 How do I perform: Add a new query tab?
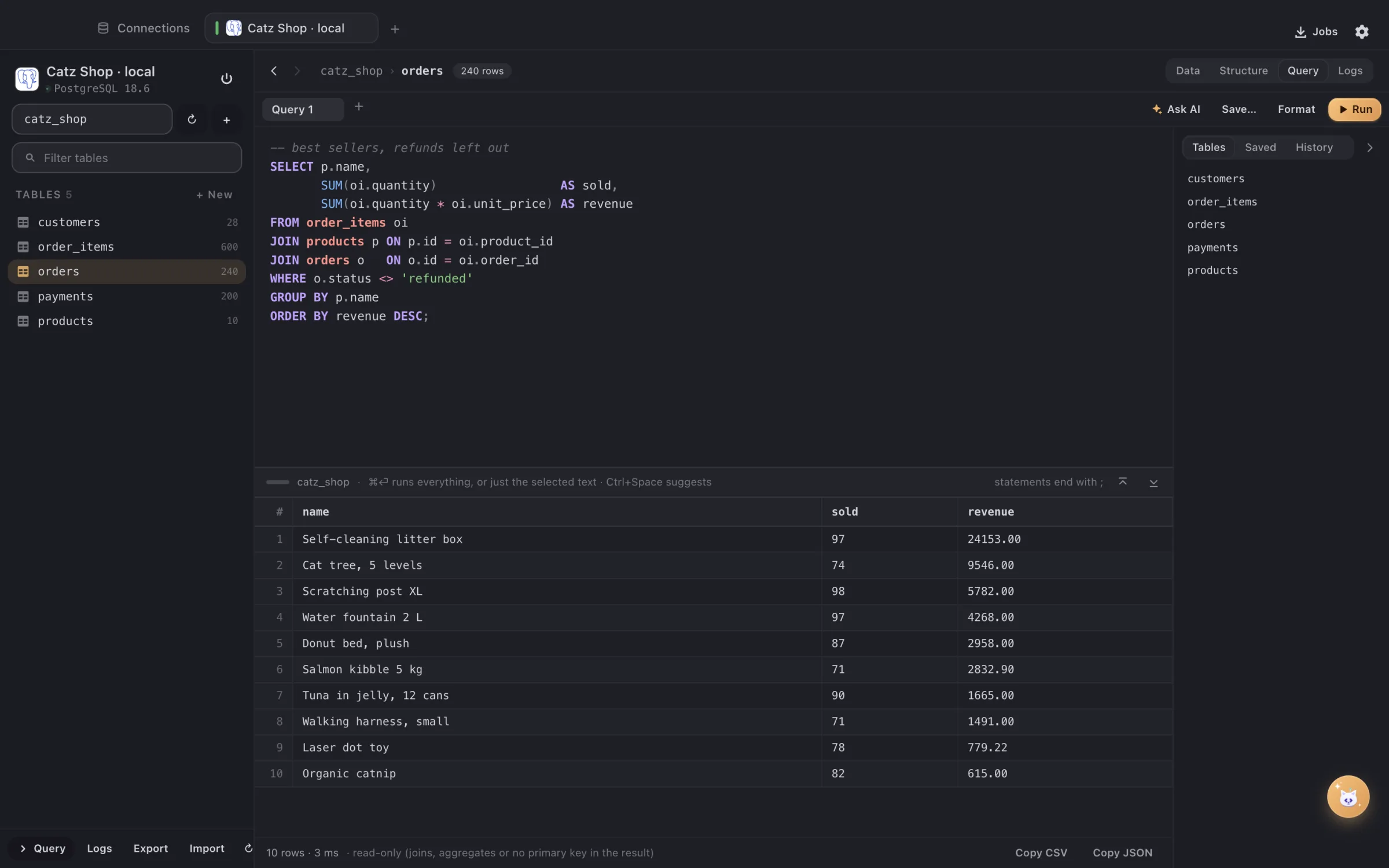359,106
